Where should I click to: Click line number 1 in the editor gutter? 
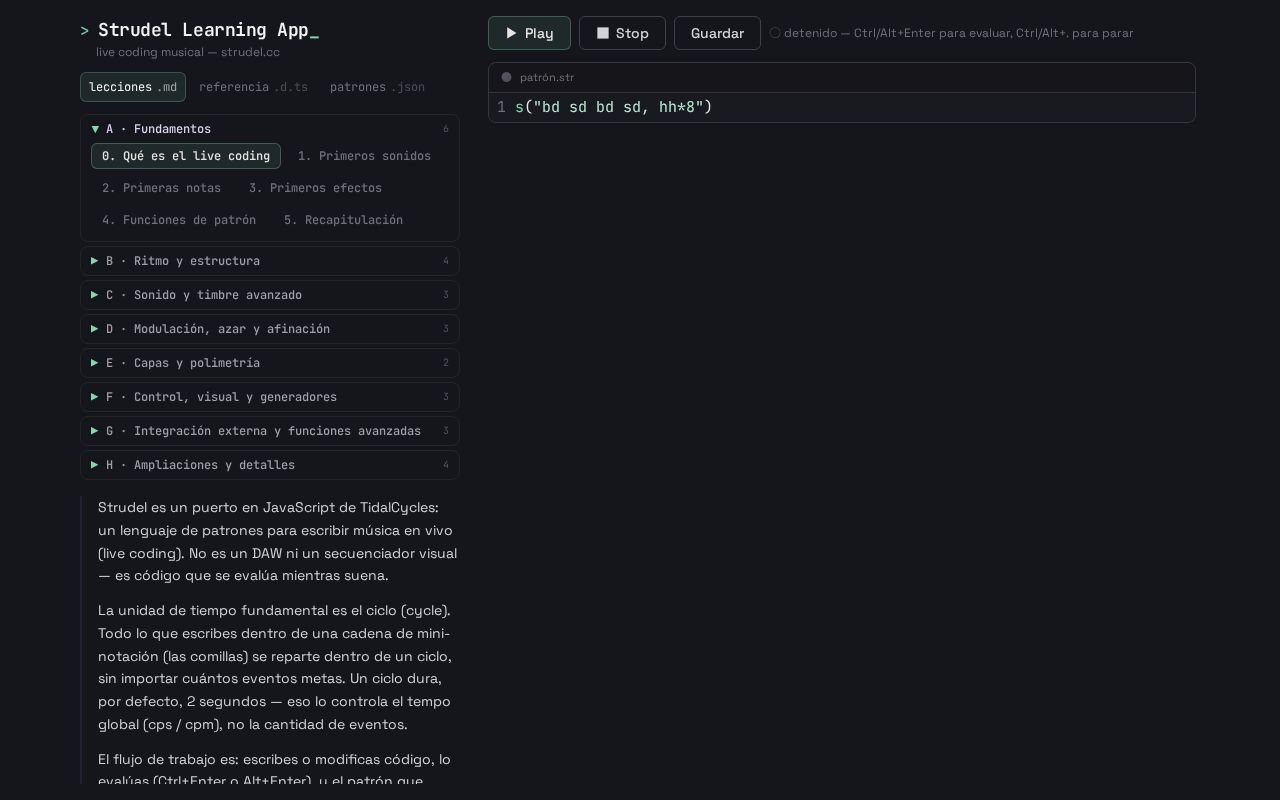click(501, 107)
